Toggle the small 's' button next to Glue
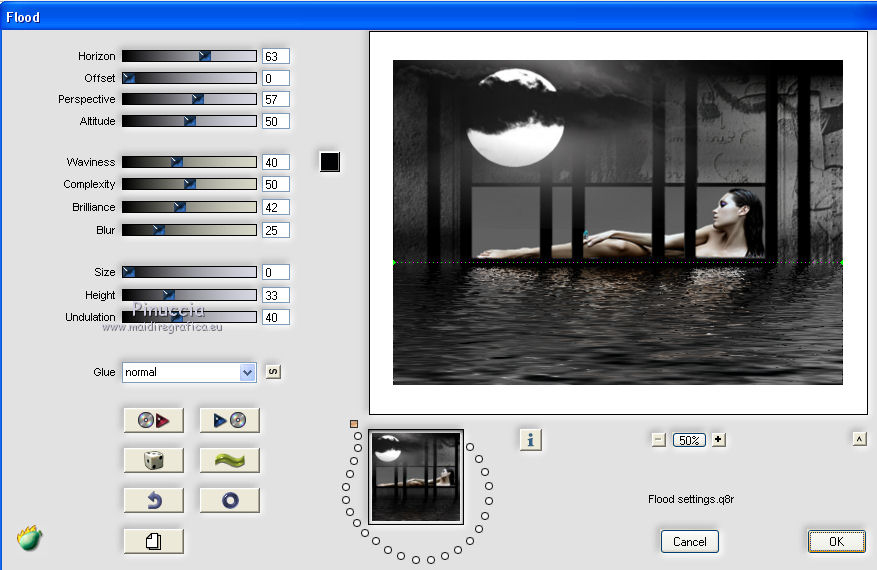The height and width of the screenshot is (570, 877). (x=273, y=372)
